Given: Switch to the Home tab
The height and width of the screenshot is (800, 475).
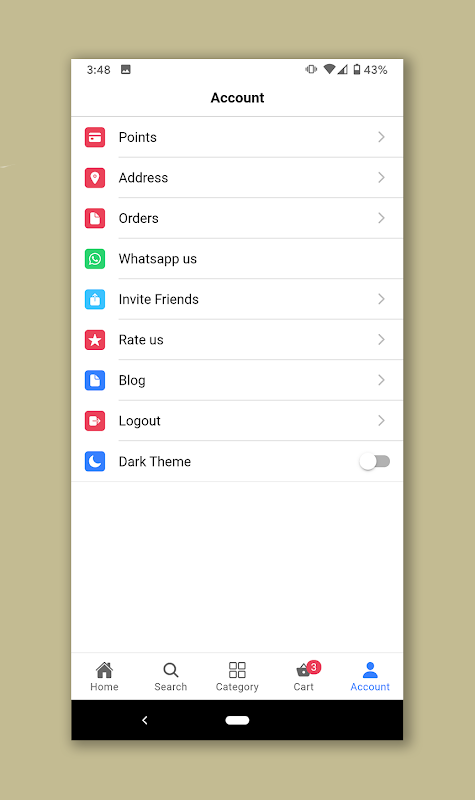Looking at the screenshot, I should pos(105,677).
